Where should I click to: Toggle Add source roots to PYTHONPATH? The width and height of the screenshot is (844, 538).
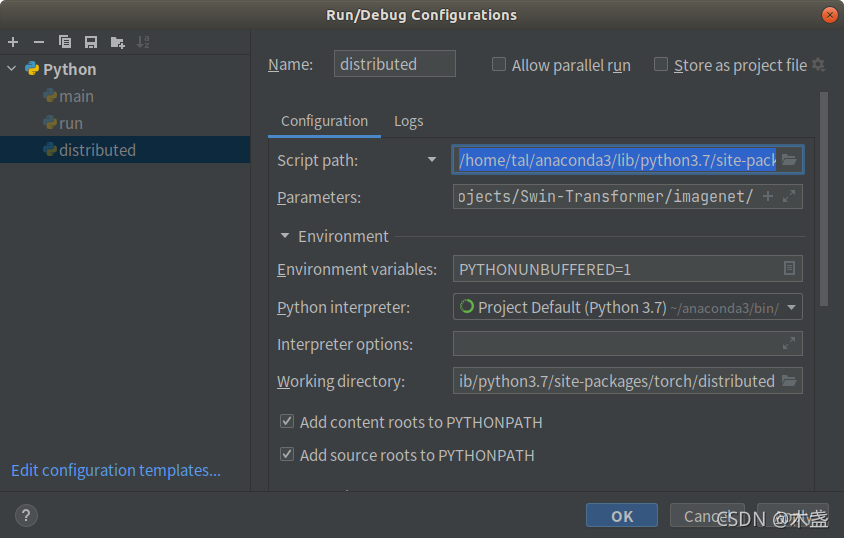coord(287,454)
